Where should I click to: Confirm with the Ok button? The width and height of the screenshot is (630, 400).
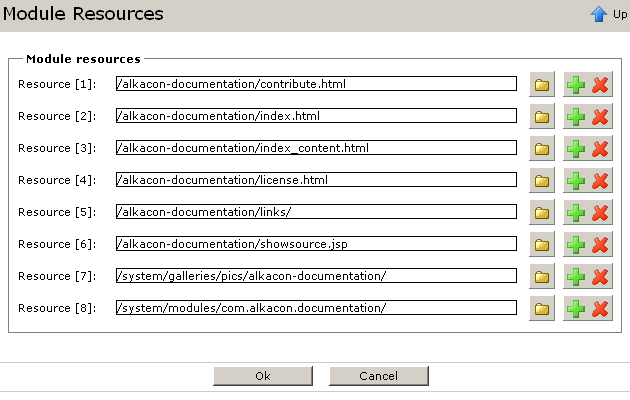coord(263,376)
